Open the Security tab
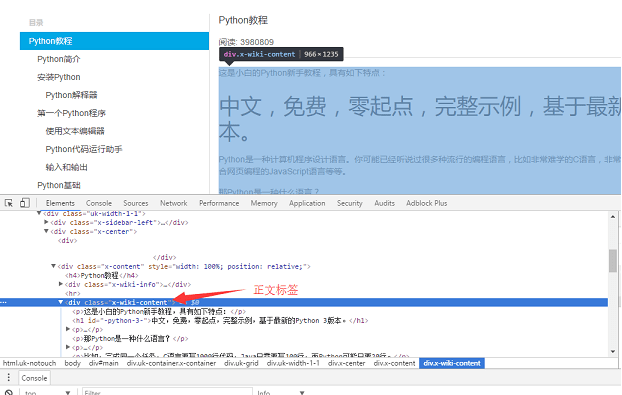This screenshot has height=395, width=622. point(349,203)
